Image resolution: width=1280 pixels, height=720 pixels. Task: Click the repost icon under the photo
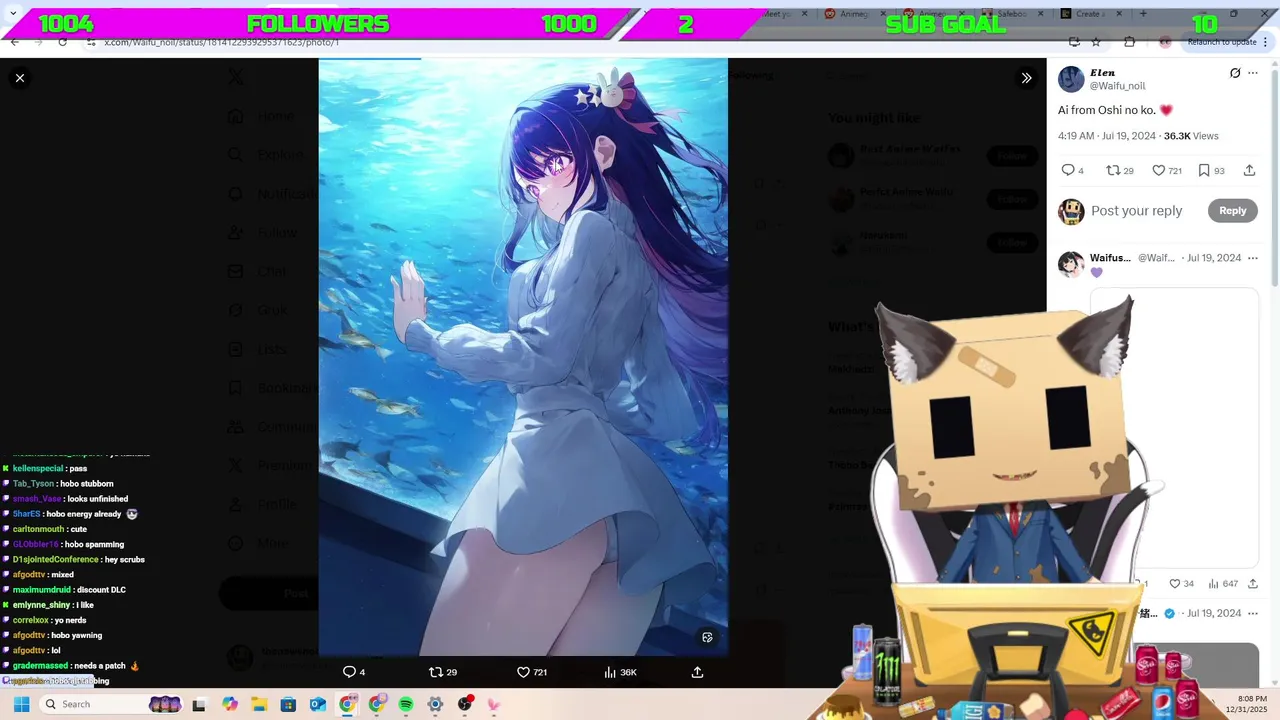[435, 672]
